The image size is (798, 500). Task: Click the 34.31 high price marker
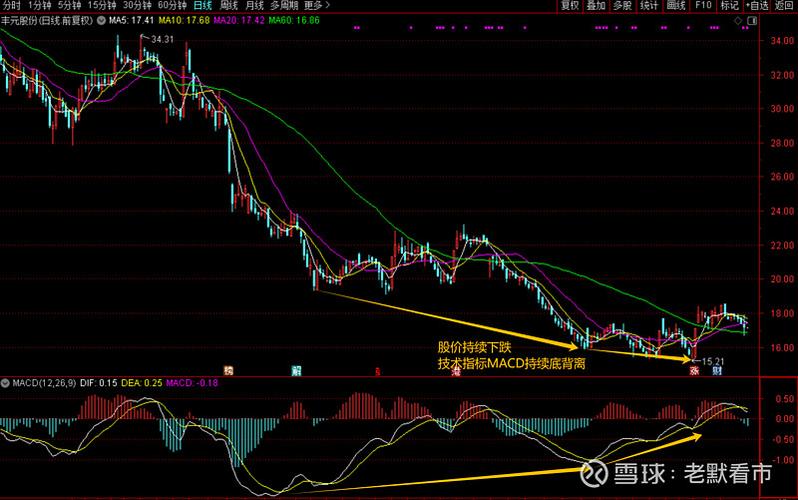160,39
